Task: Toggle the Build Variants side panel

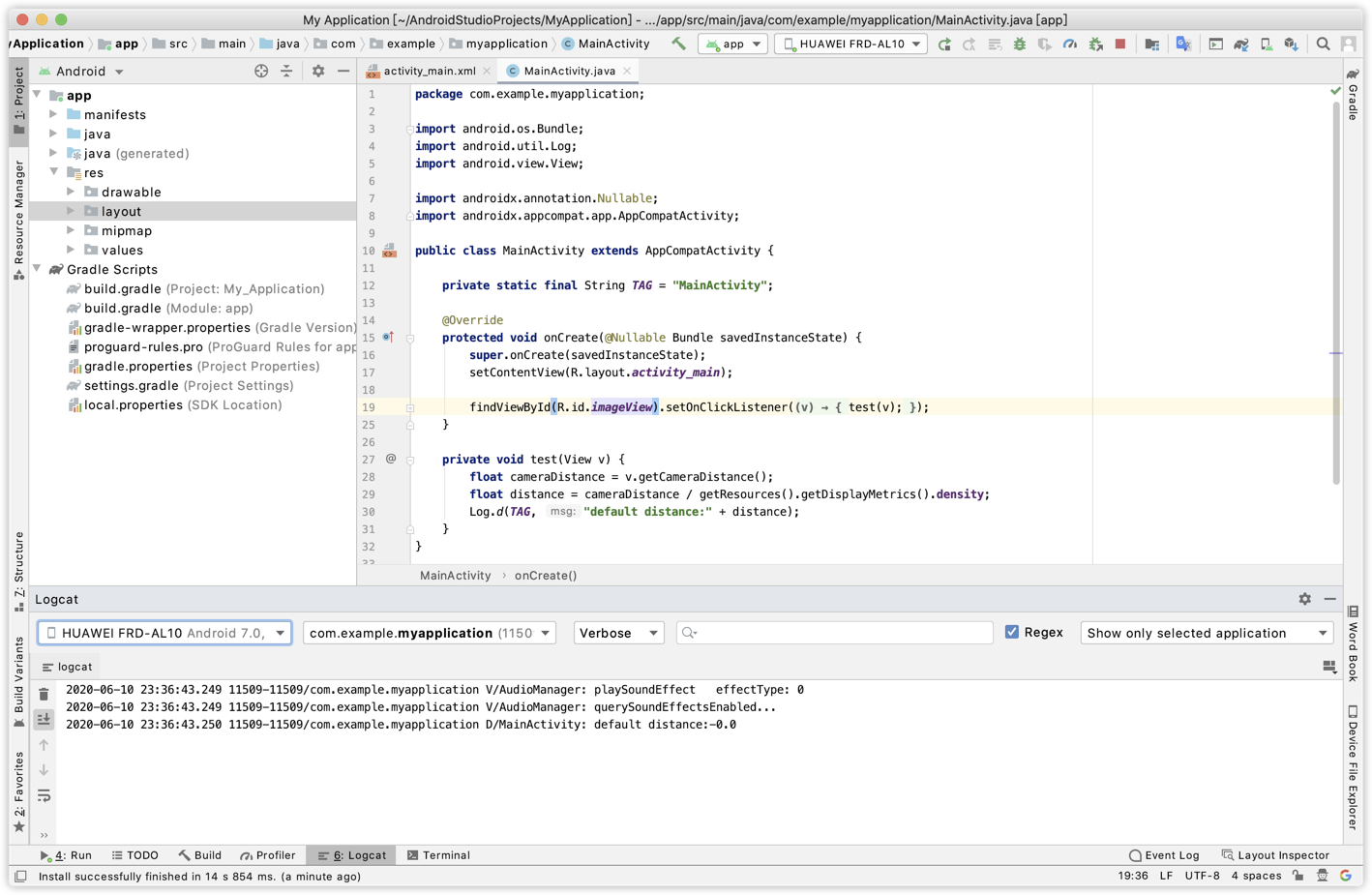Action: point(18,680)
